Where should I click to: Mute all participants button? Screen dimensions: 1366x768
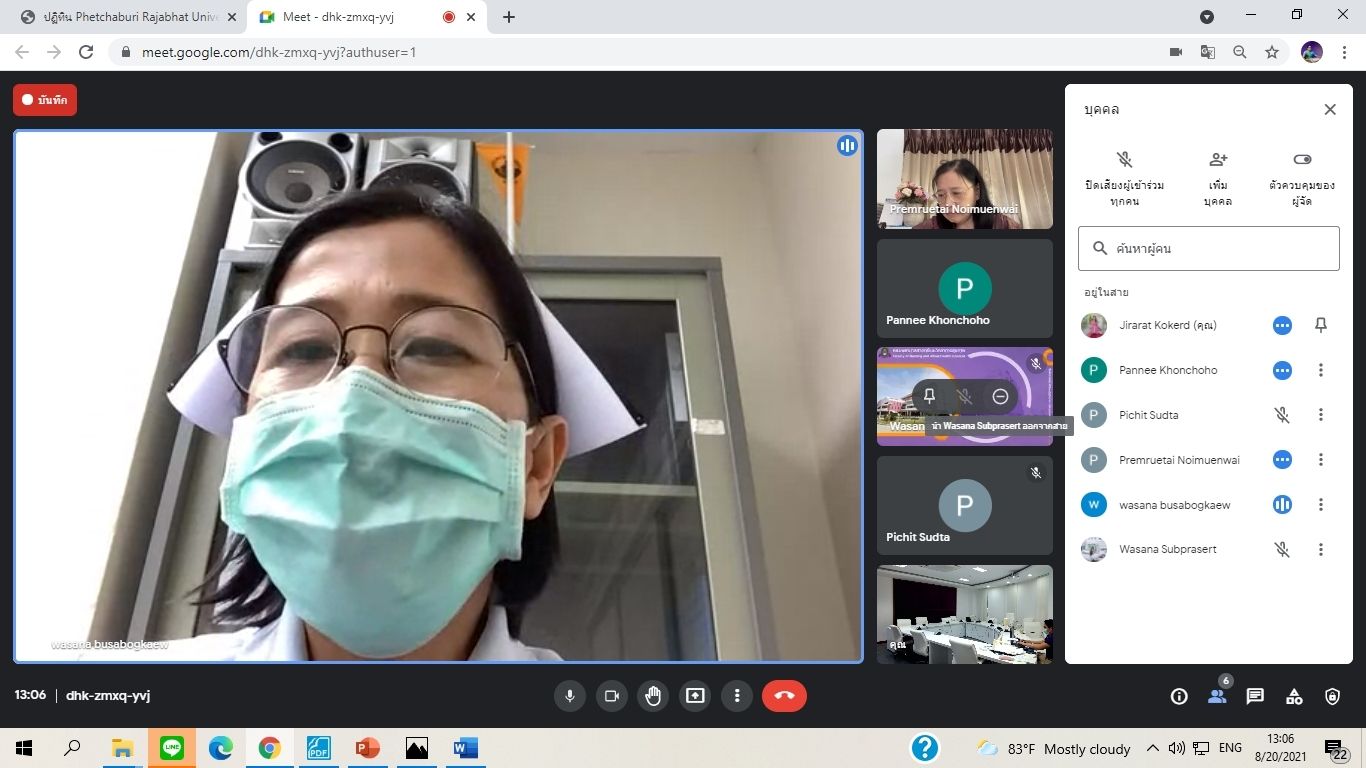click(1124, 177)
